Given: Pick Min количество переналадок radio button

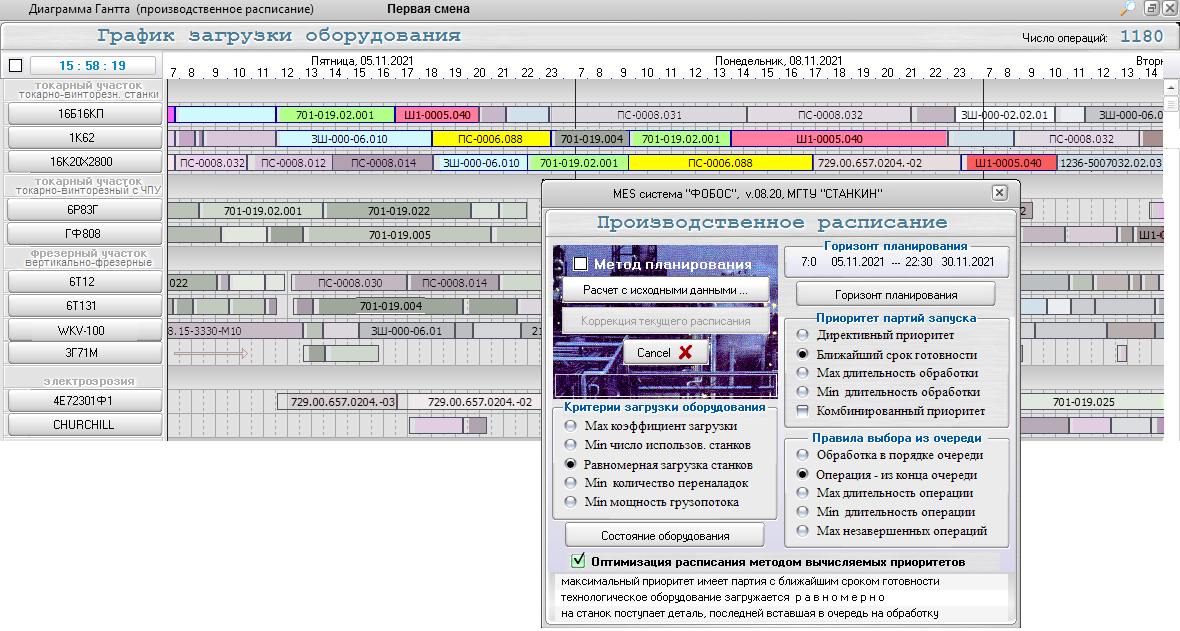Looking at the screenshot, I should point(571,483).
